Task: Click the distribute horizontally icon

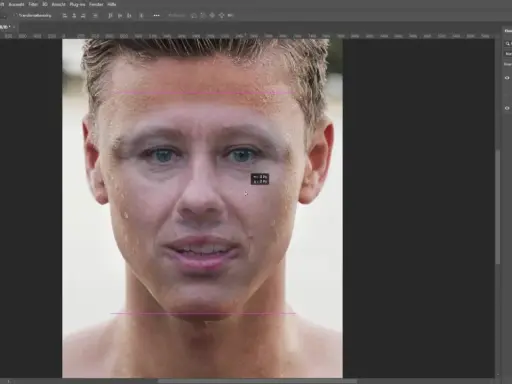Action: coord(95,16)
